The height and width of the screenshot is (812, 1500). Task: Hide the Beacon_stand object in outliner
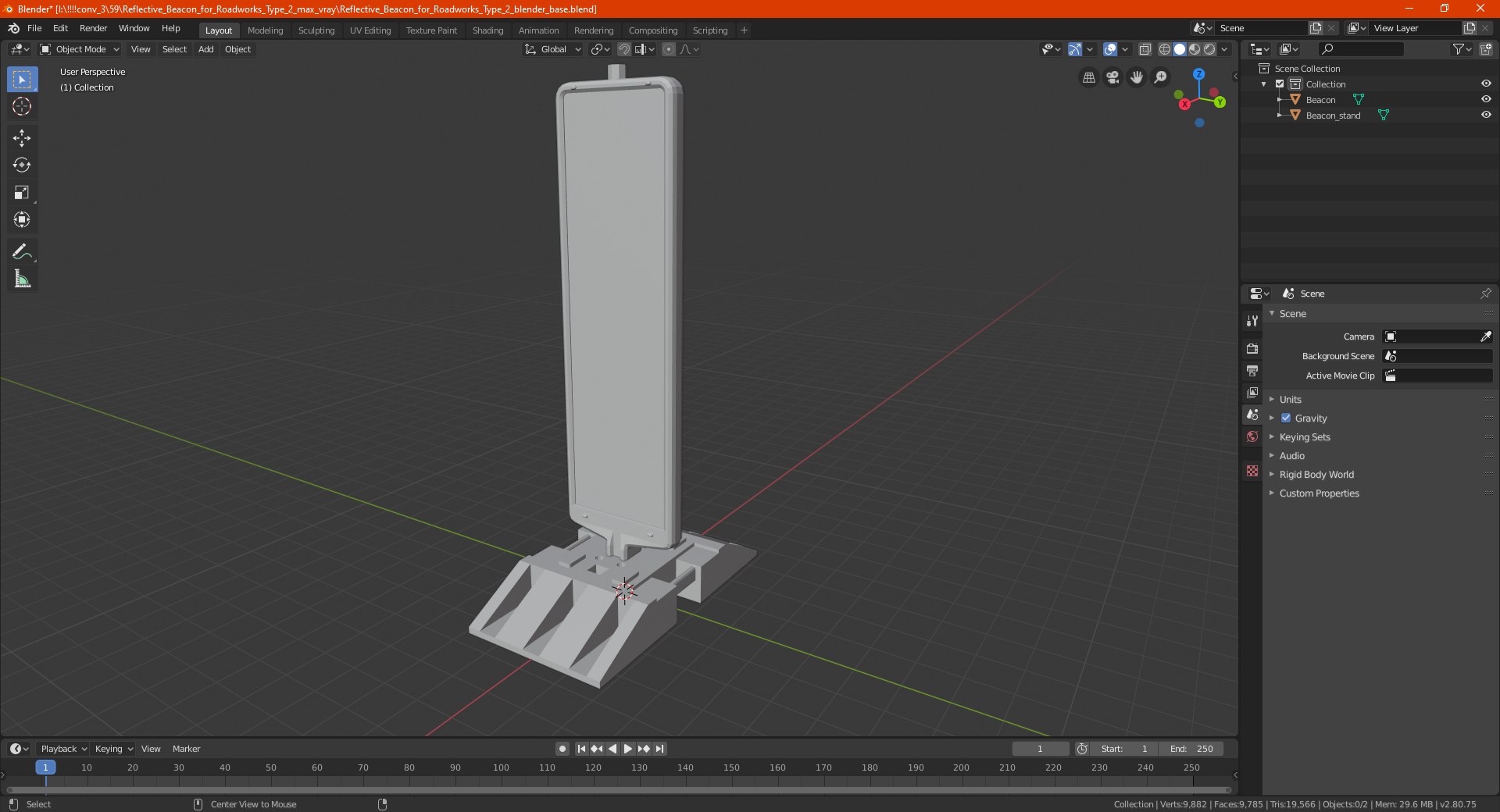tap(1486, 115)
